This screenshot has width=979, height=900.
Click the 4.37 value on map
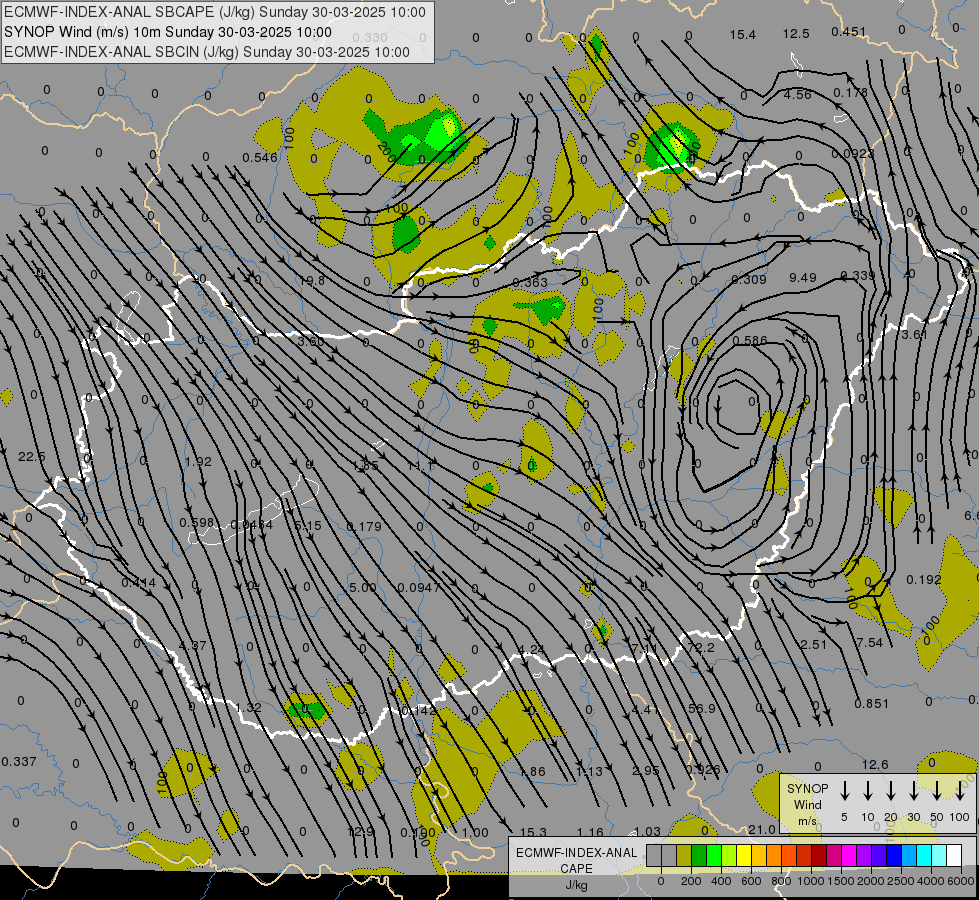pos(192,645)
